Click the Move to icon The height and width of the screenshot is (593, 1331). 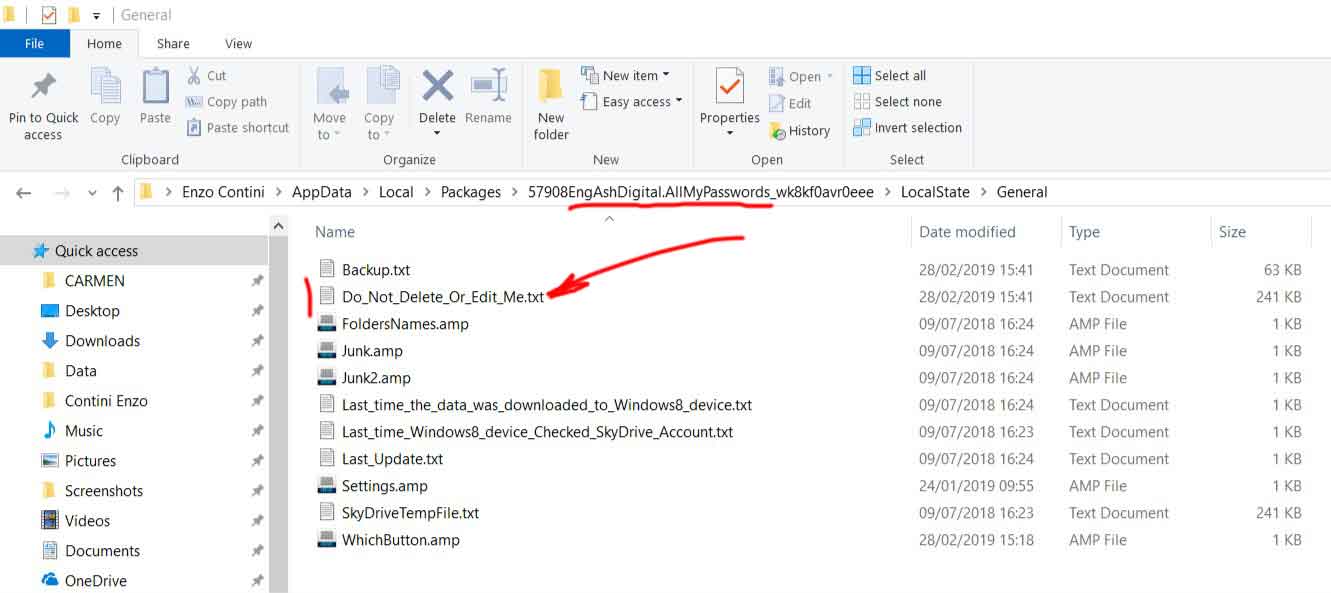[329, 88]
